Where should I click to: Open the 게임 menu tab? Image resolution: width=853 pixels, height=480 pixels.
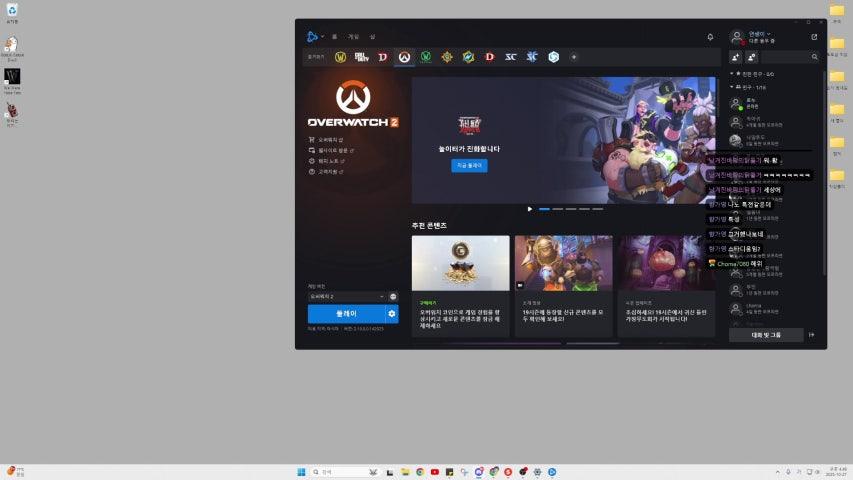[x=353, y=37]
